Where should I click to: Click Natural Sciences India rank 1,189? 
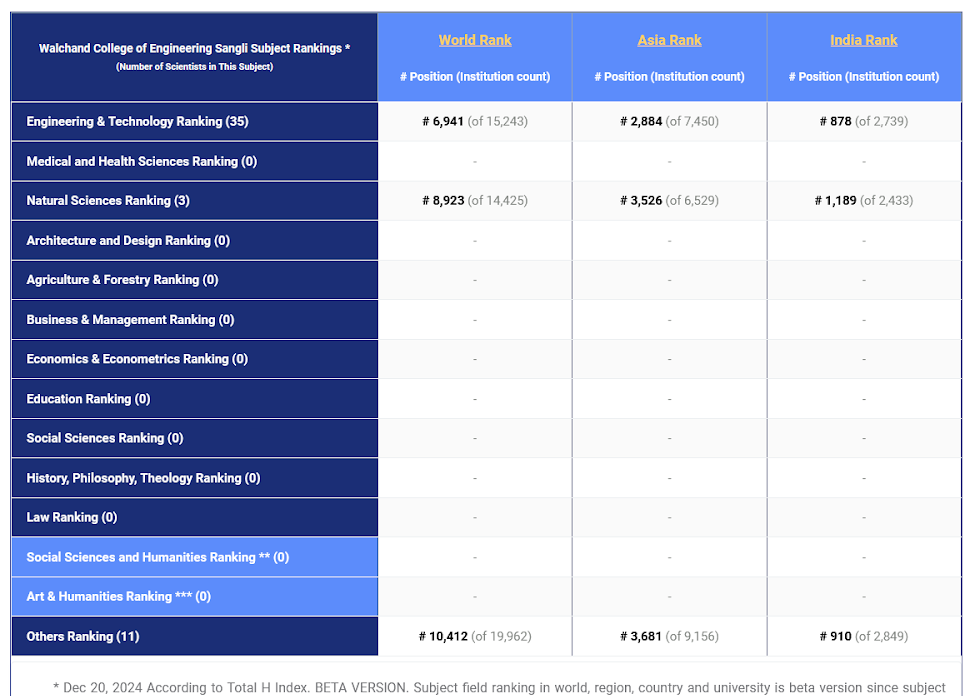(836, 200)
